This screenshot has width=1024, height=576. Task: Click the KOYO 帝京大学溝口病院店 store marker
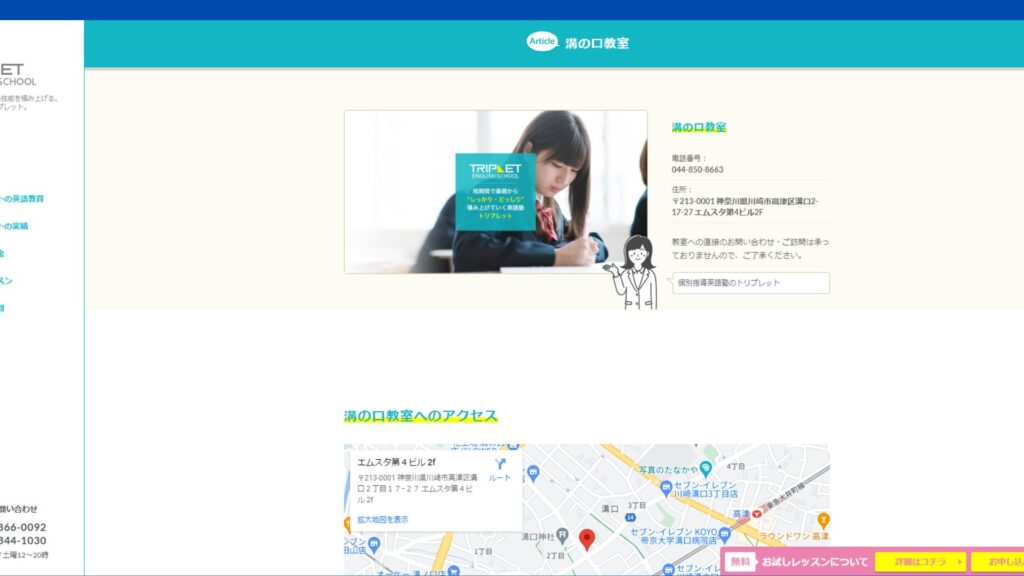(x=724, y=536)
